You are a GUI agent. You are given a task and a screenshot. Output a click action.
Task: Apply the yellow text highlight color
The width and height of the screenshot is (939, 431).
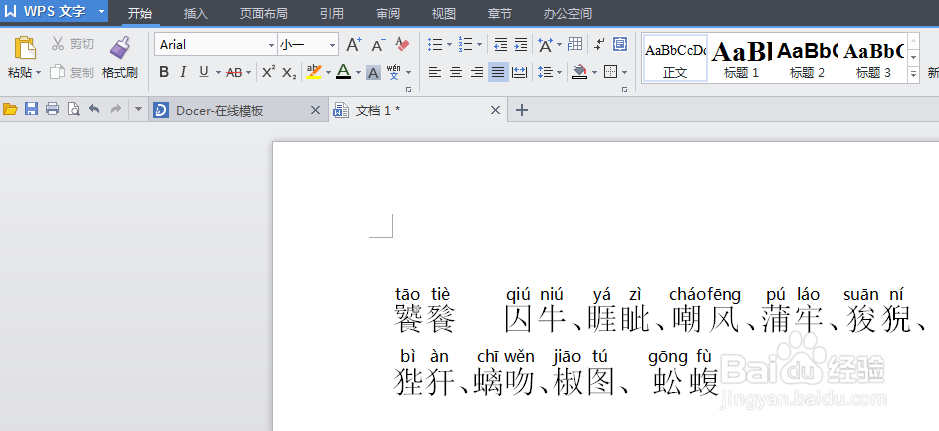(x=314, y=72)
